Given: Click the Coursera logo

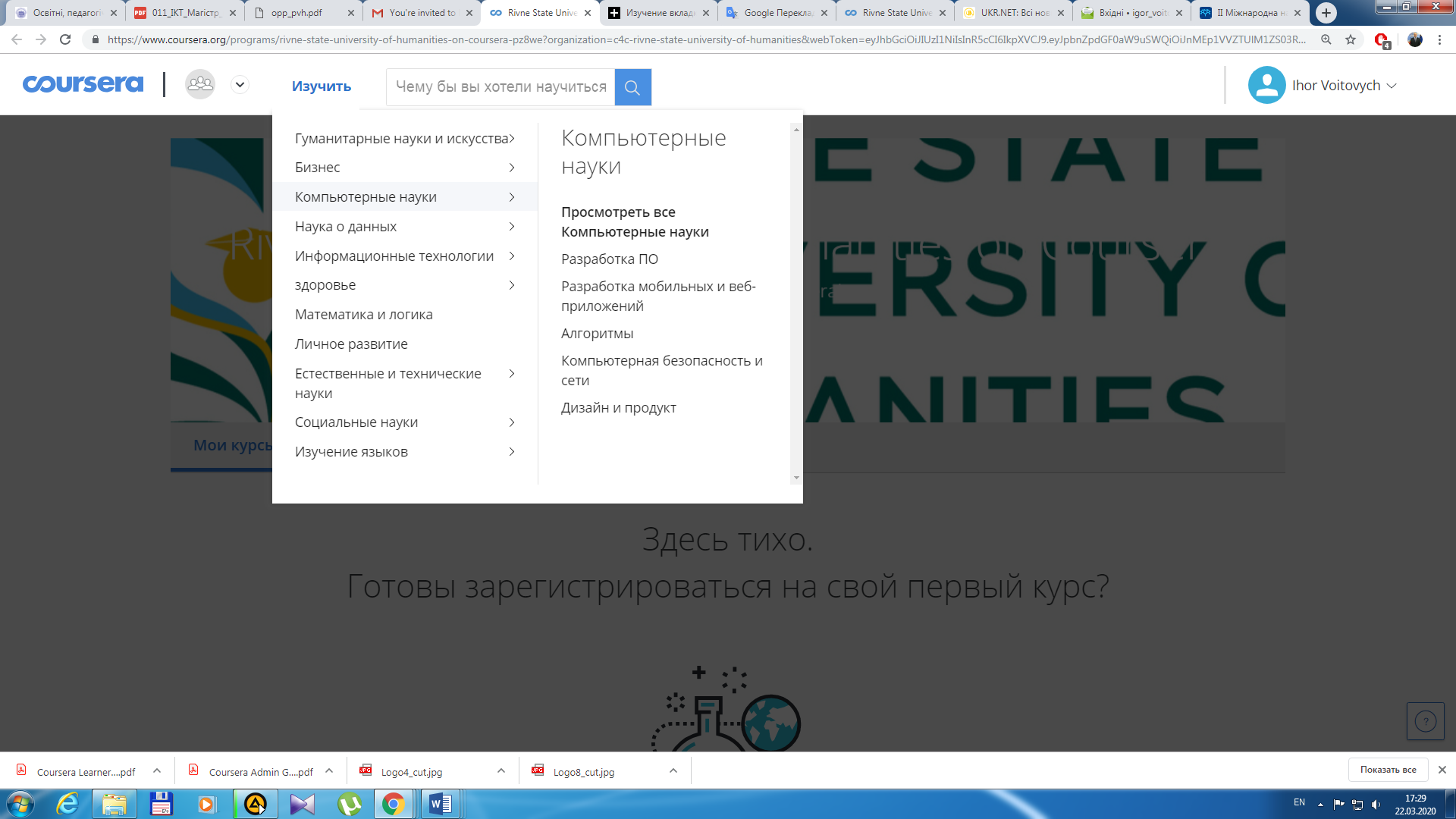Looking at the screenshot, I should (x=83, y=84).
